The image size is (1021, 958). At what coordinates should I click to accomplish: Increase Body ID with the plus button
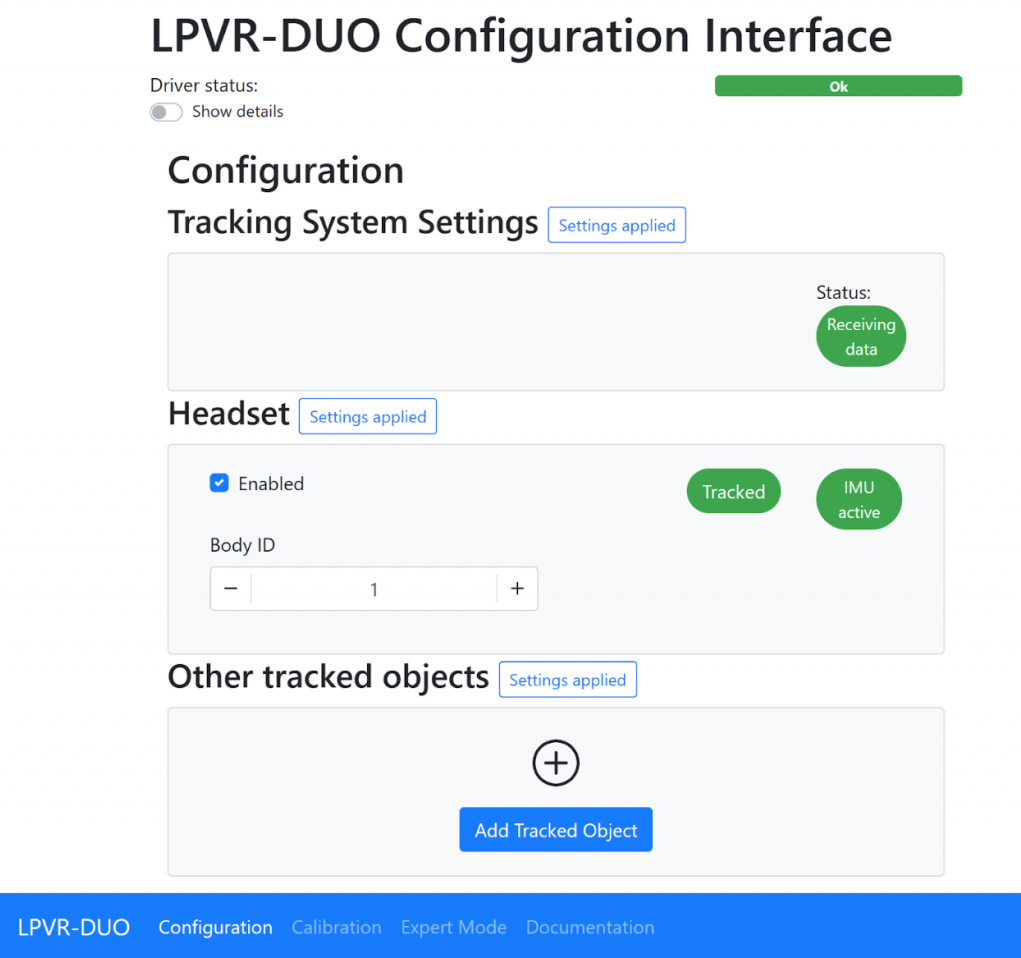click(x=517, y=589)
